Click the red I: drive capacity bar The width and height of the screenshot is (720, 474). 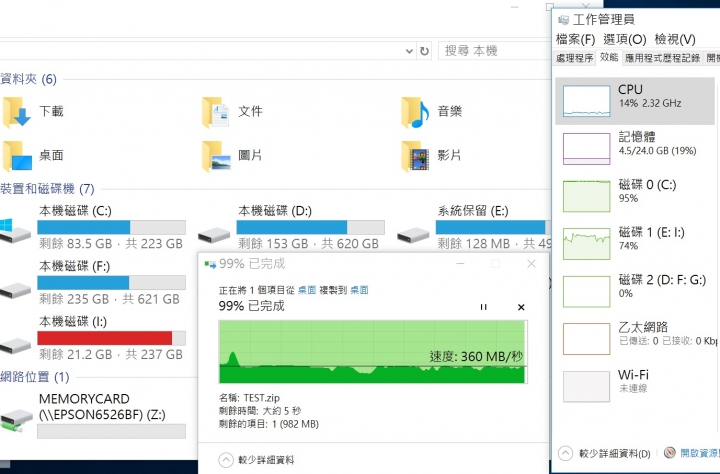pyautogui.click(x=112, y=338)
